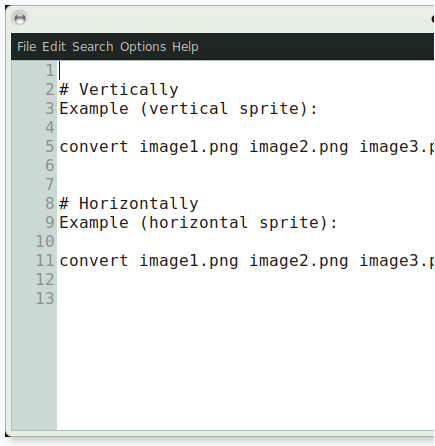
Task: Click the word 'convert' on line 11
Action: pyautogui.click(x=94, y=261)
